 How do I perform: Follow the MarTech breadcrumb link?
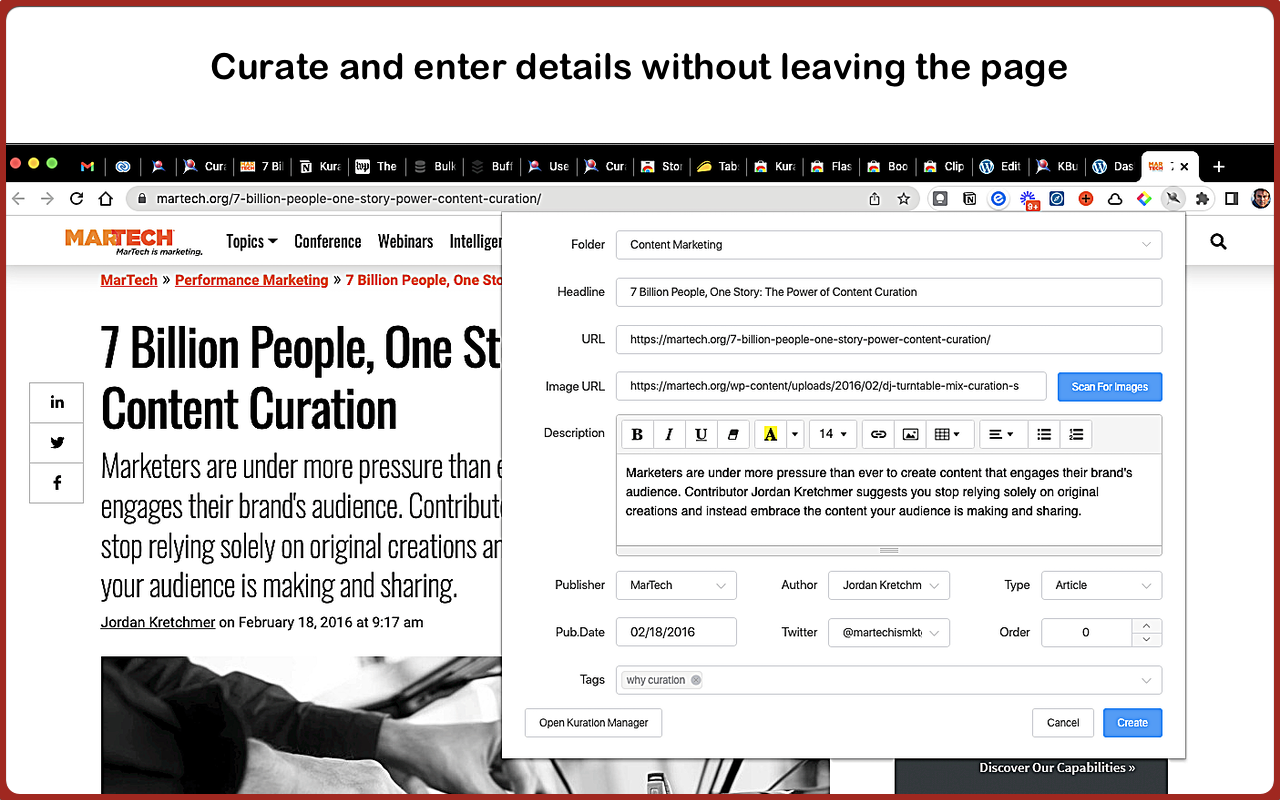(129, 280)
